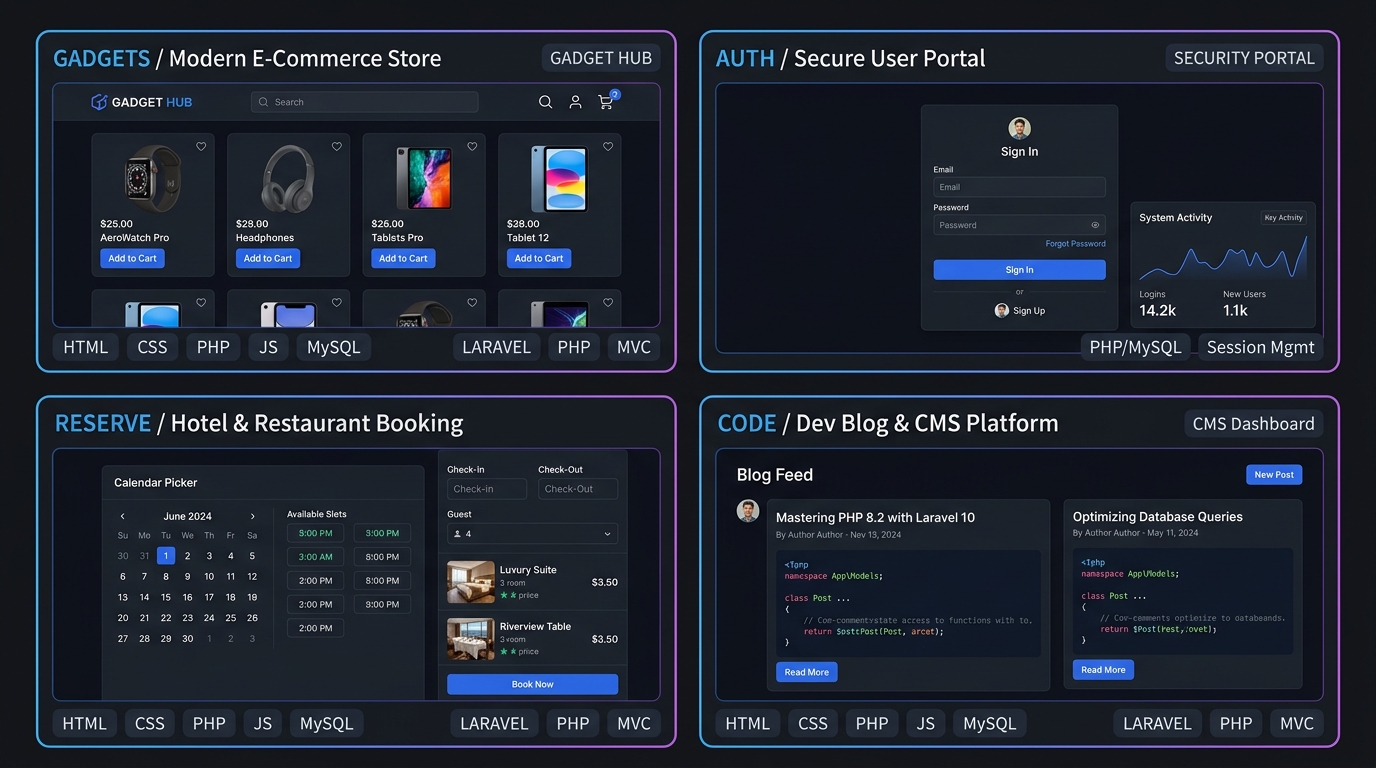Viewport: 1376px width, 768px height.
Task: Click the Forgot Password link
Action: [x=1075, y=244]
